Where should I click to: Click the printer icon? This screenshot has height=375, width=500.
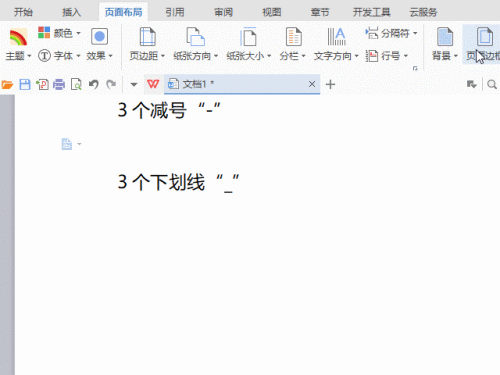59,85
